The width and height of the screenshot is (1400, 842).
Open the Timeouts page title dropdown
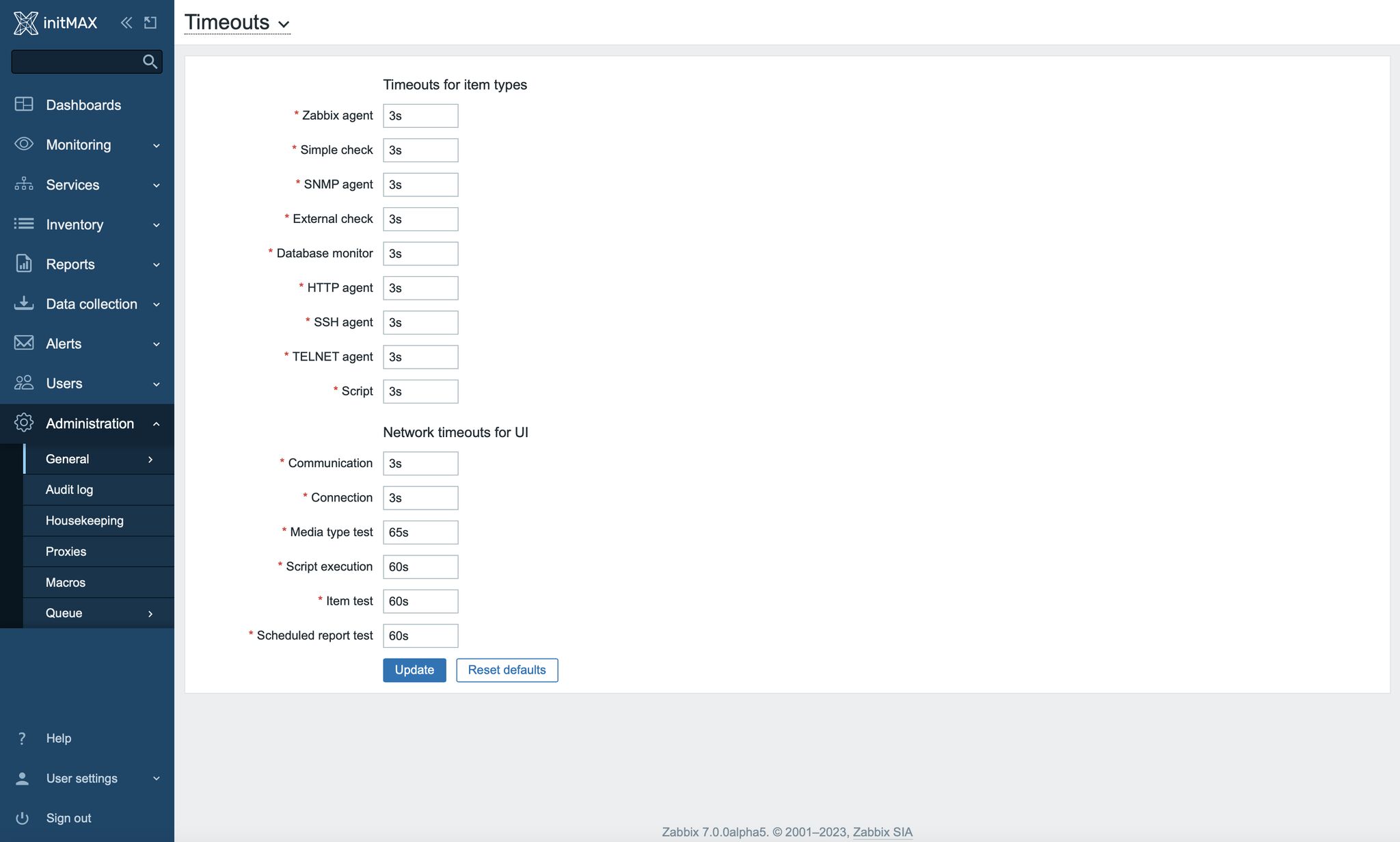click(284, 25)
